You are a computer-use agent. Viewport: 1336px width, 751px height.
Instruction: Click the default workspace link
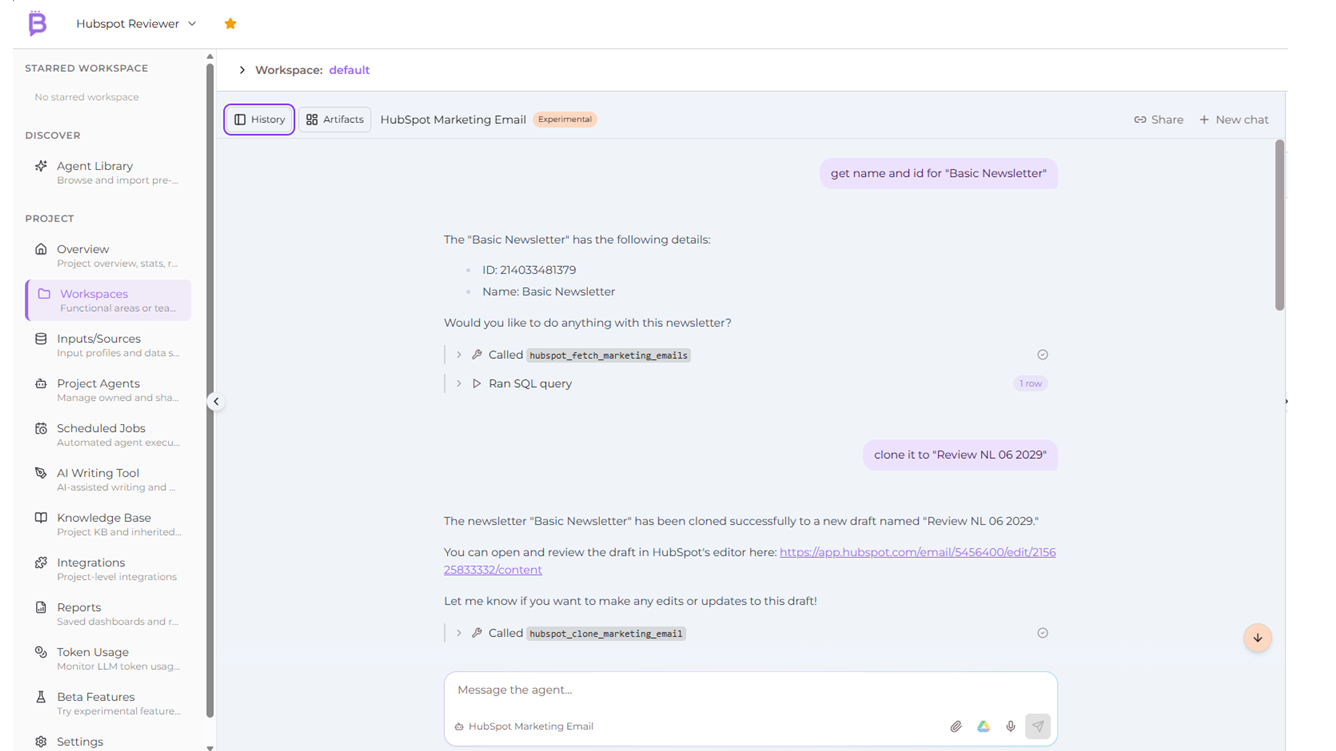[x=349, y=70]
